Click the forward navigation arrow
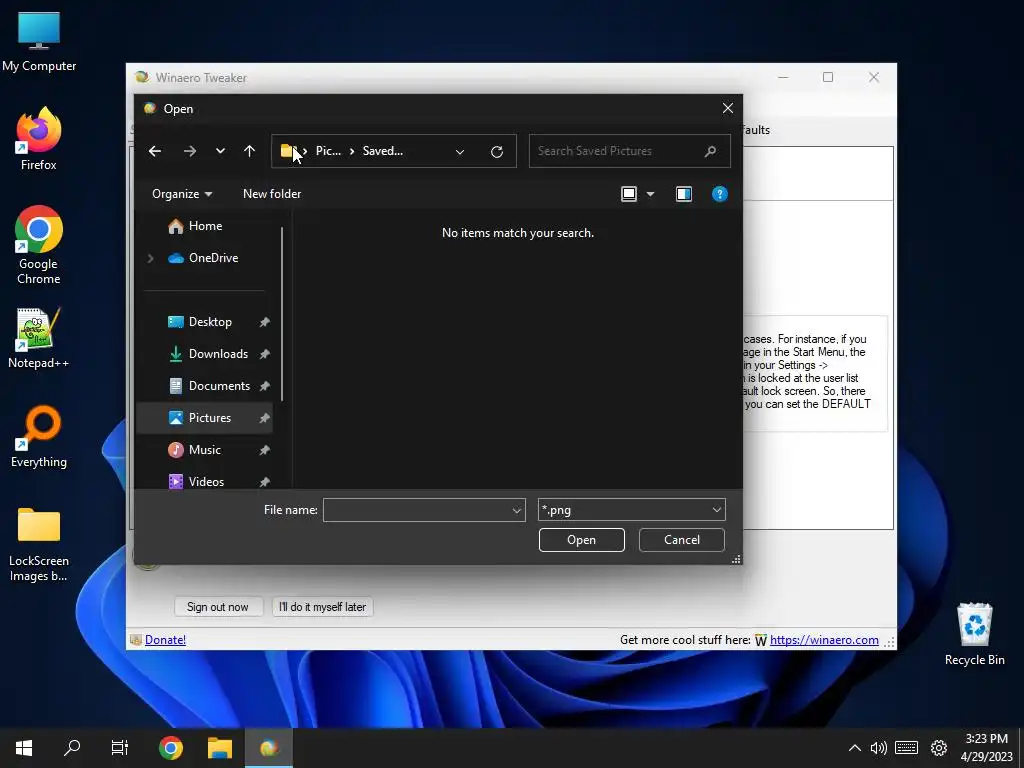 pyautogui.click(x=190, y=152)
